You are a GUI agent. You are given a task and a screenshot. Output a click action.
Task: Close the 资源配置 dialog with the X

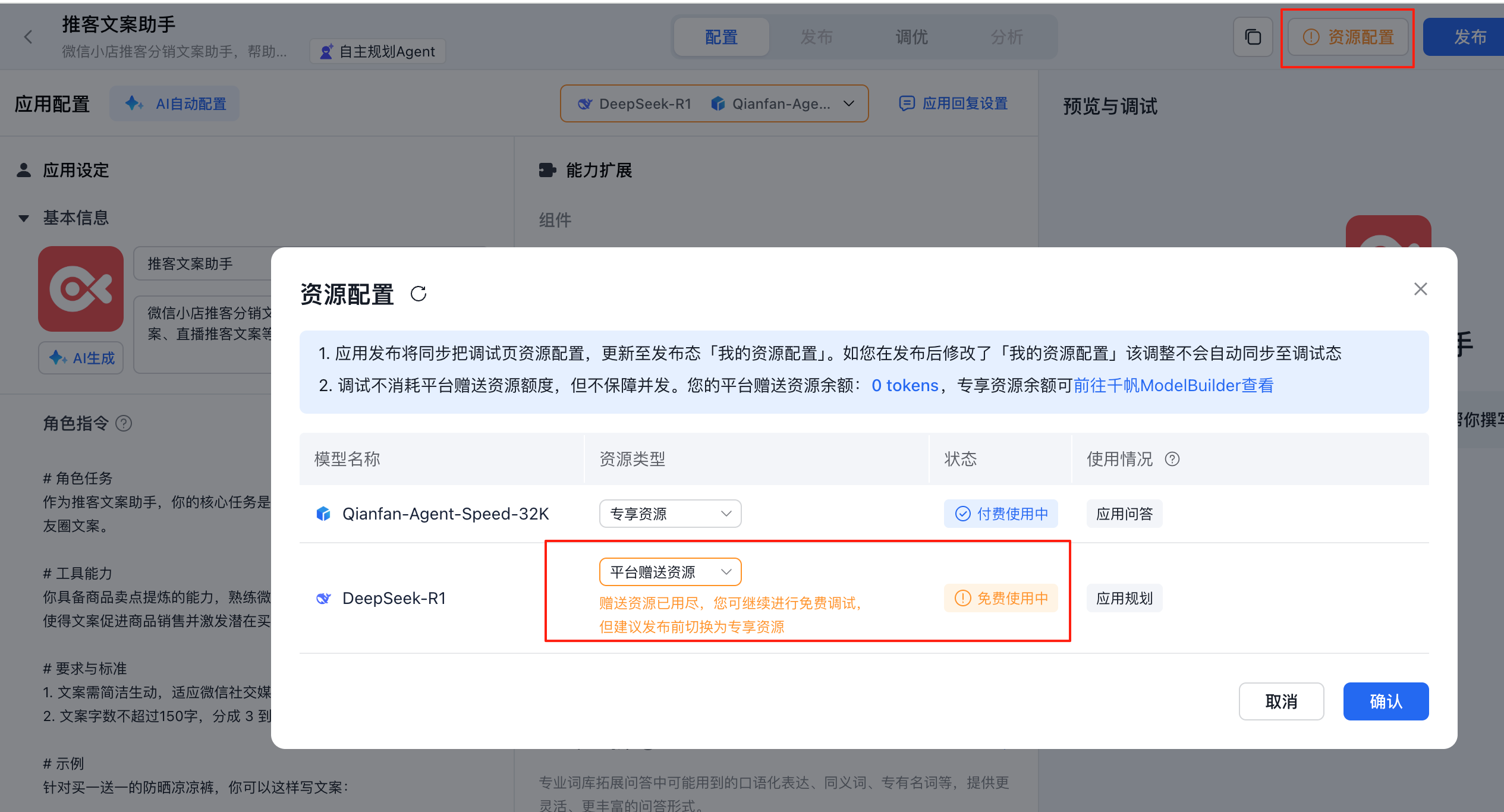tap(1420, 289)
